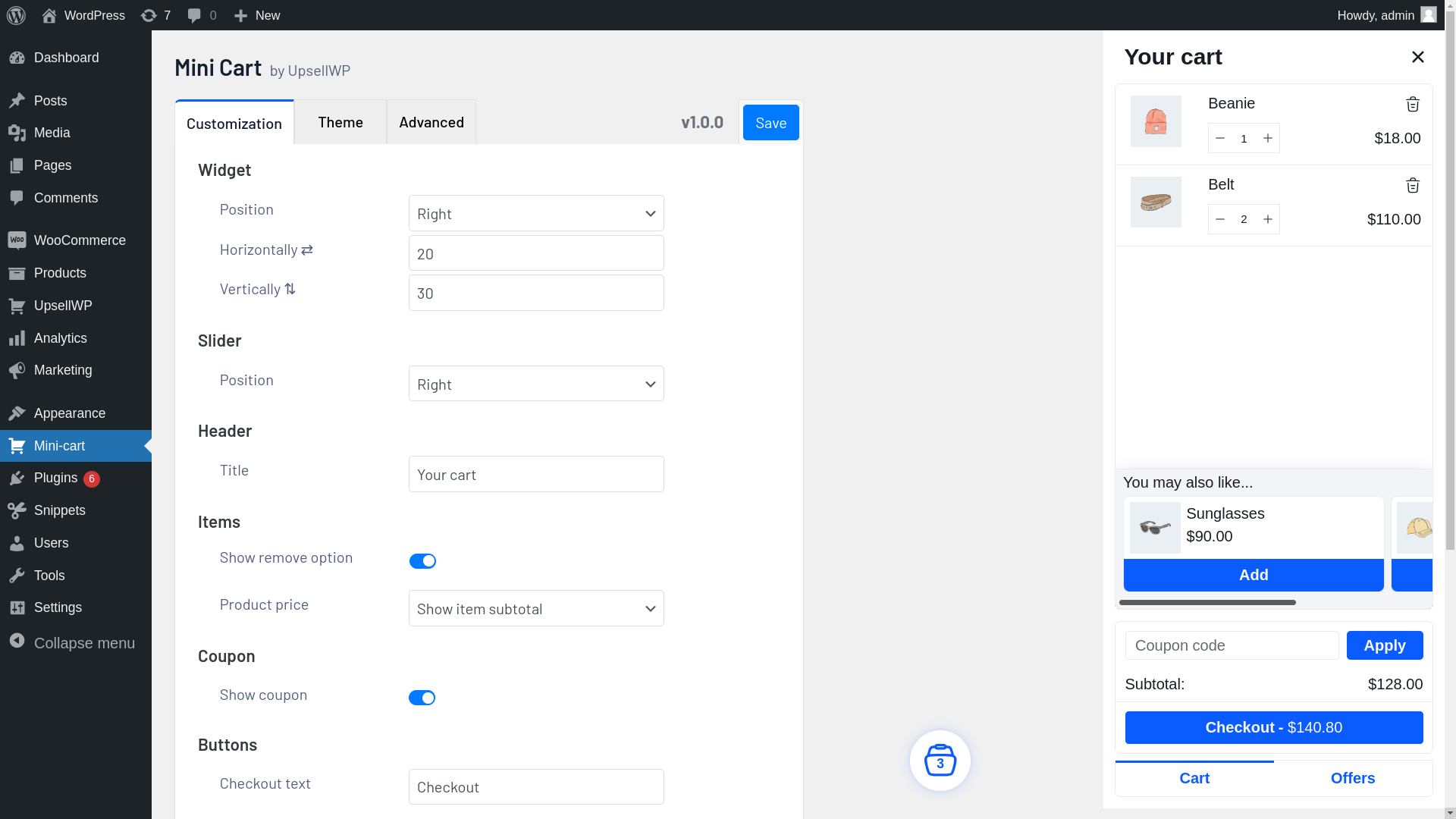The image size is (1456, 819).
Task: Click the Plugins update badge showing 6
Action: point(92,479)
